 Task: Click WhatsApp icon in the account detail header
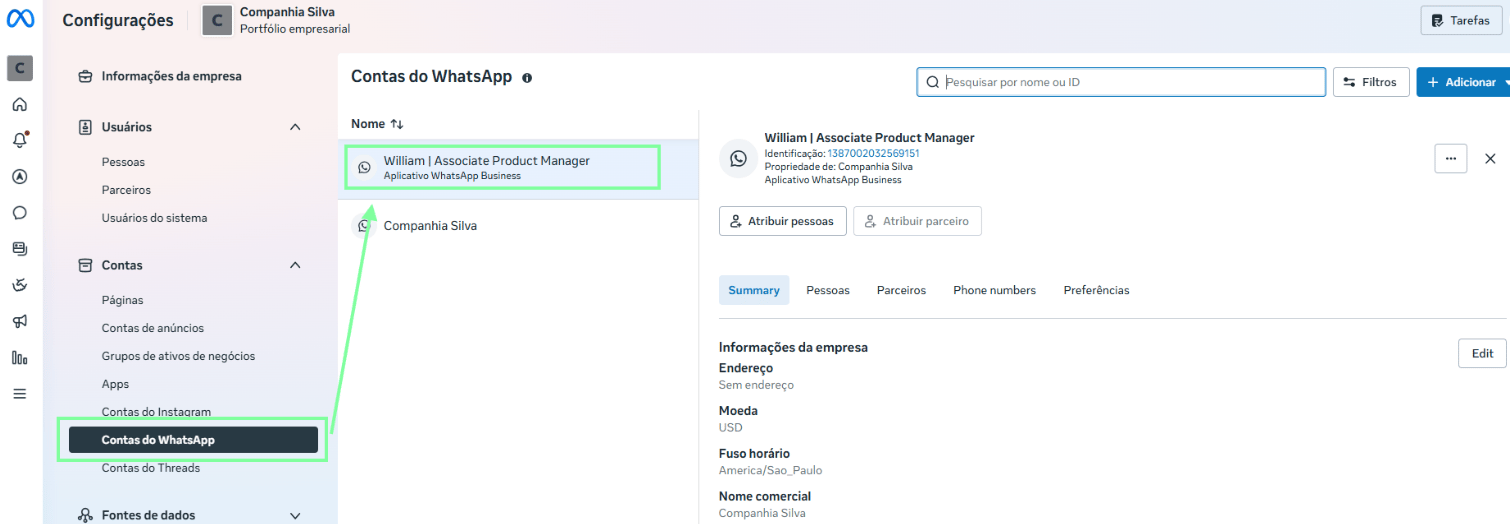[x=738, y=158]
